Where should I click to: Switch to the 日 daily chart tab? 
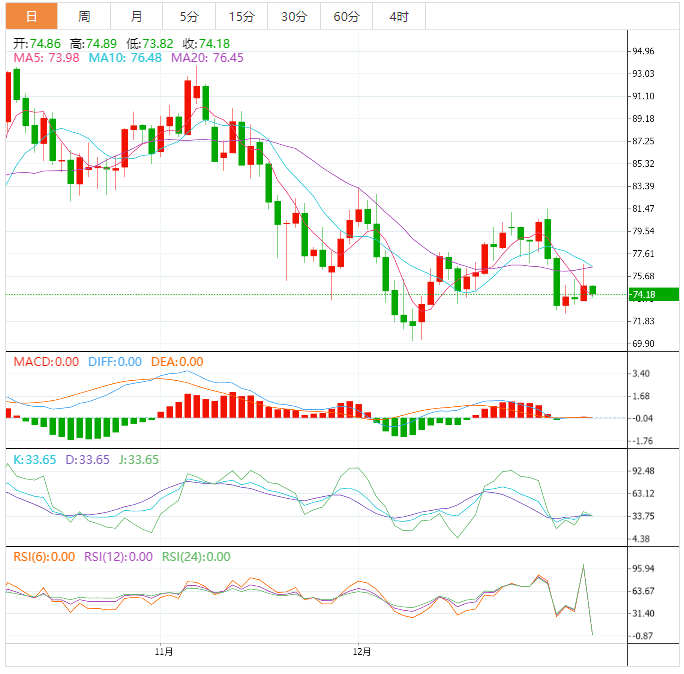[31, 16]
